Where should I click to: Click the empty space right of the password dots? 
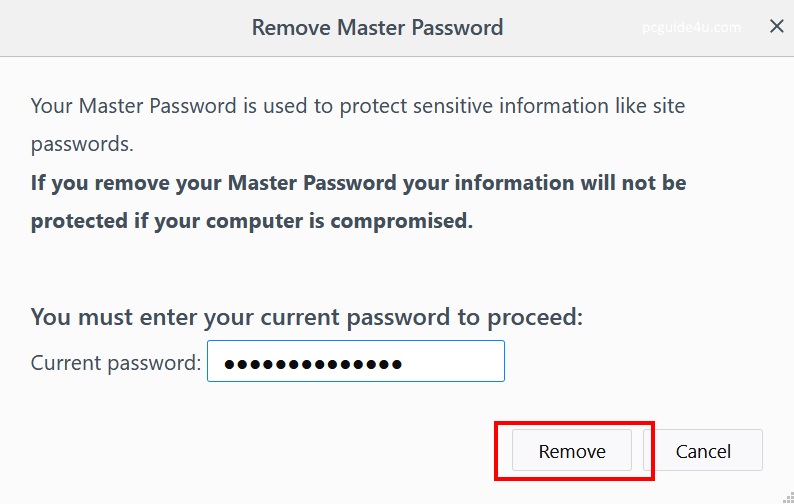(455, 362)
